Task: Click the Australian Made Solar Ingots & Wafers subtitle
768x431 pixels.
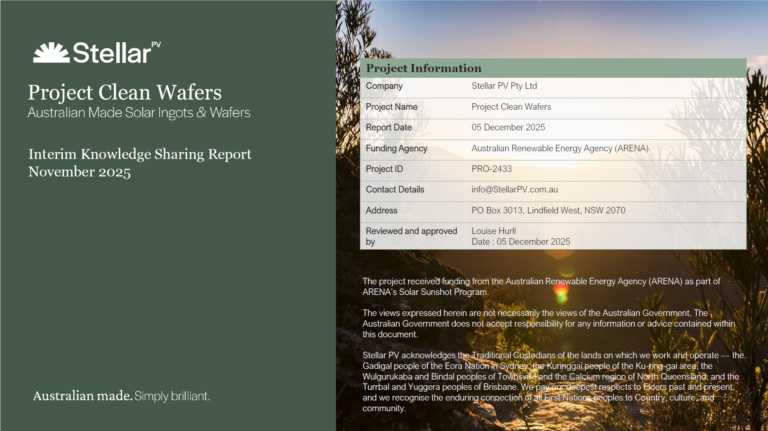Action: coord(139,113)
